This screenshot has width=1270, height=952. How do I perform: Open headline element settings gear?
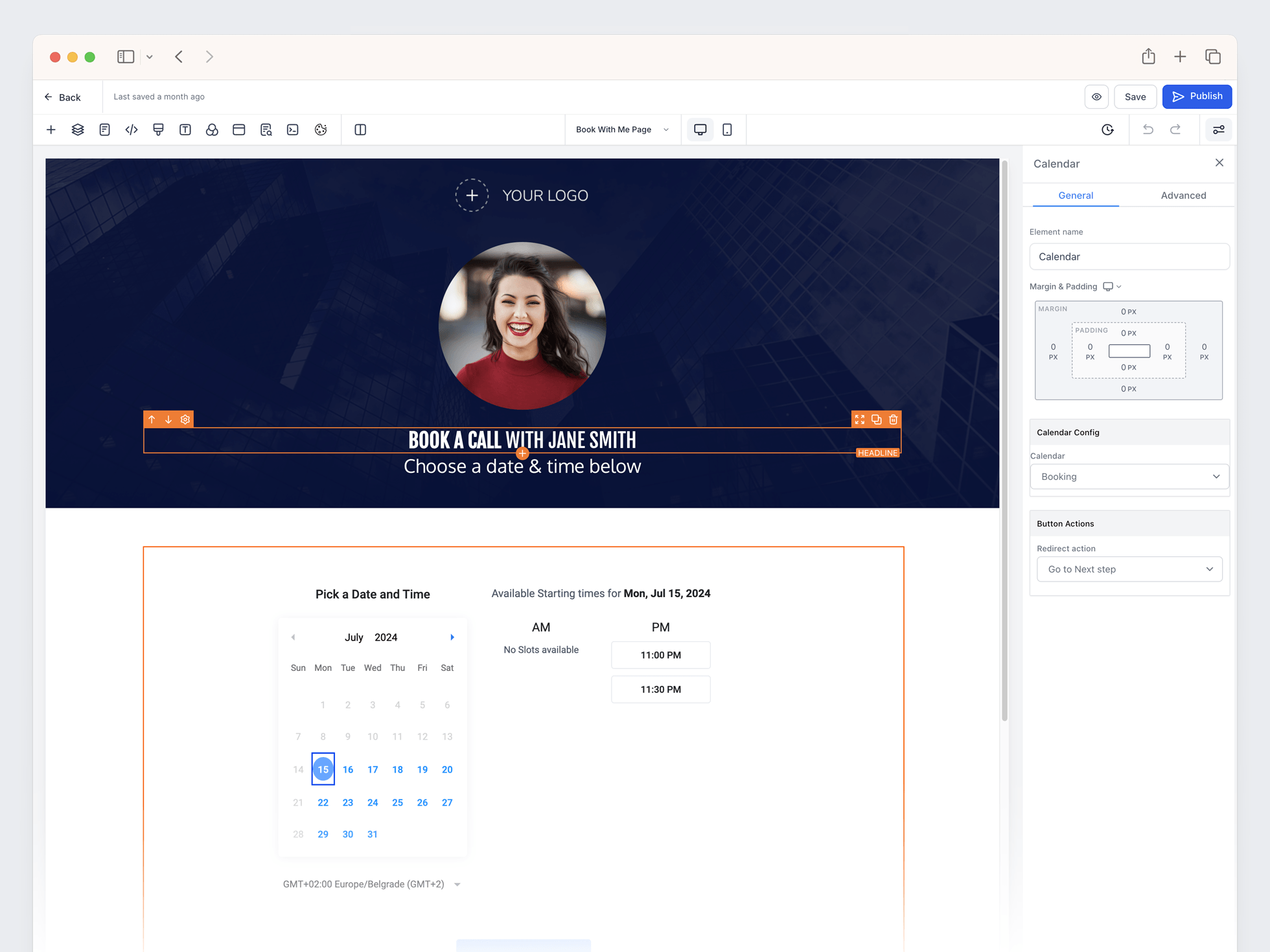click(x=185, y=419)
